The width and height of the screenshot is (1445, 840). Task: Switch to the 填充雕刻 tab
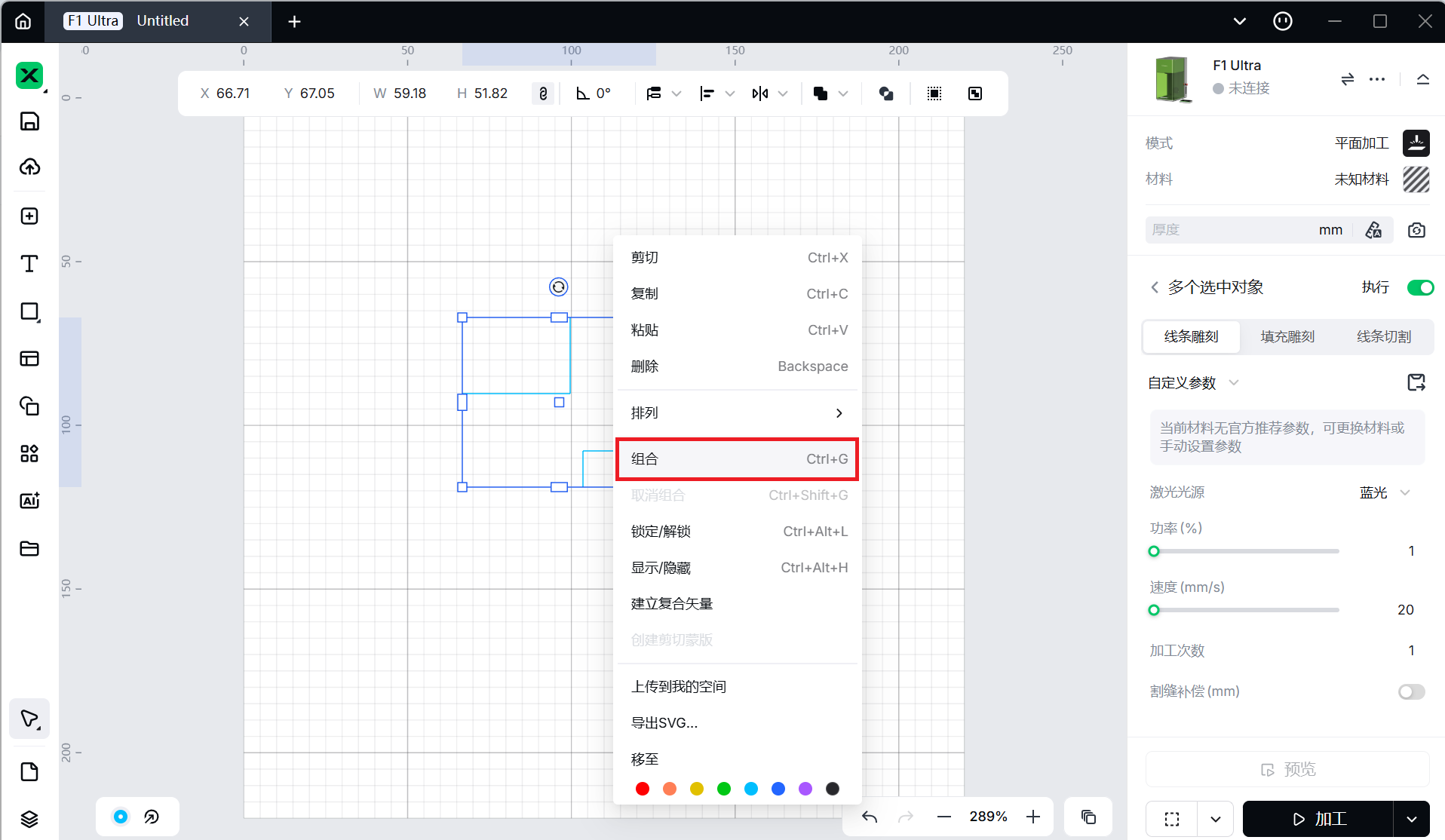[x=1287, y=336]
